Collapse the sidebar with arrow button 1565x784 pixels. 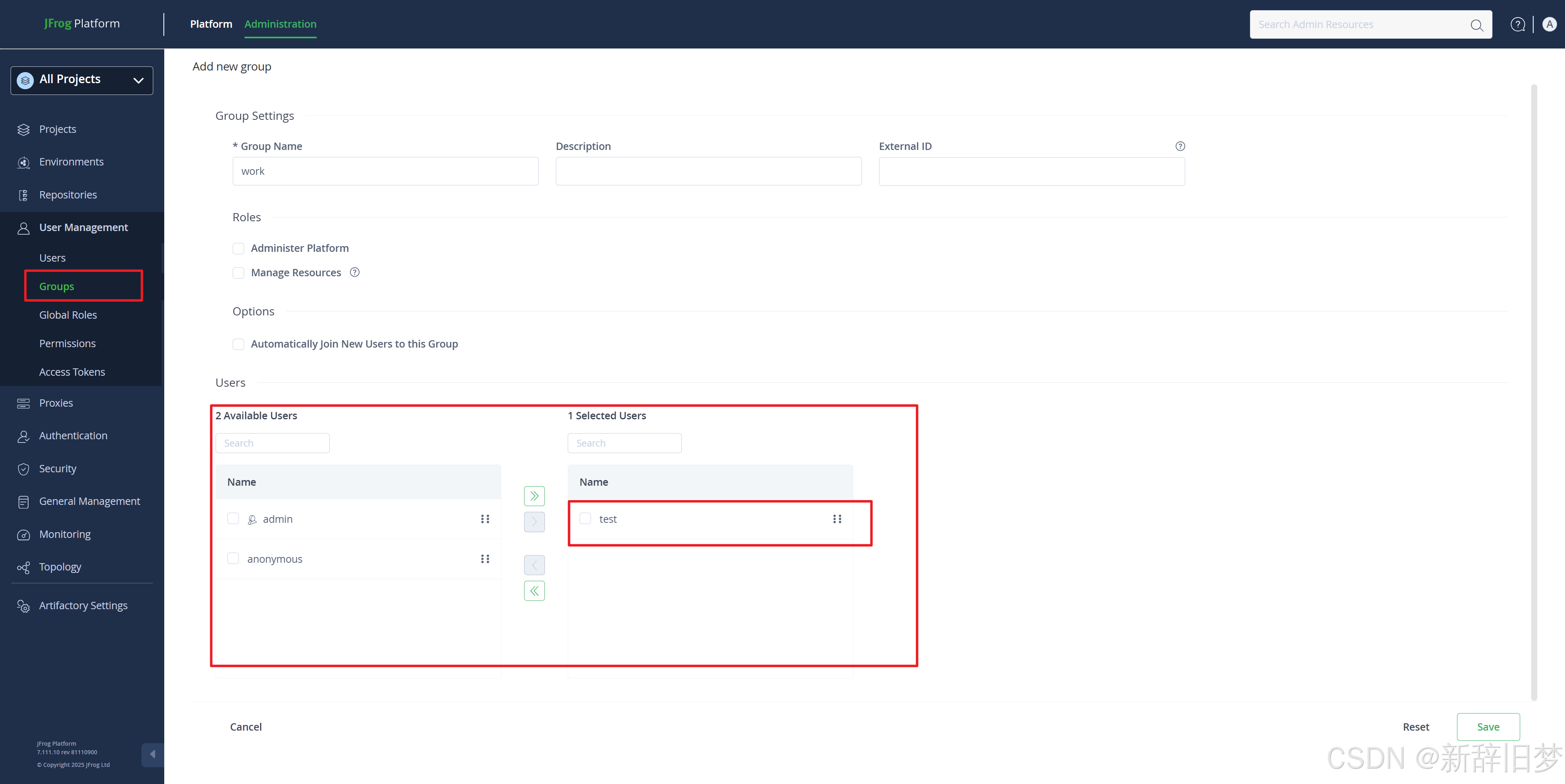pyautogui.click(x=152, y=754)
